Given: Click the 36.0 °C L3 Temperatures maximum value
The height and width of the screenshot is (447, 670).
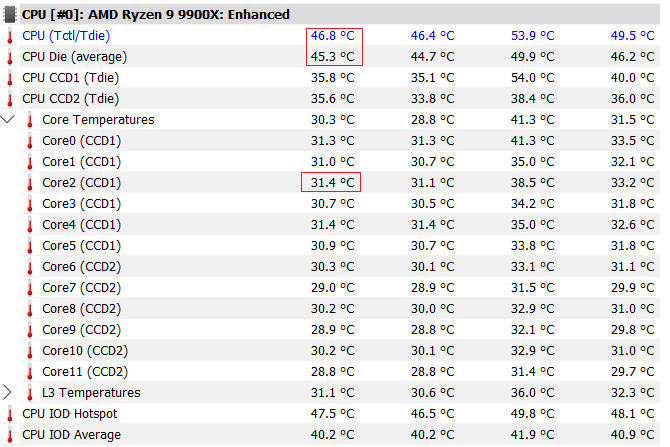Looking at the screenshot, I should (x=532, y=392).
